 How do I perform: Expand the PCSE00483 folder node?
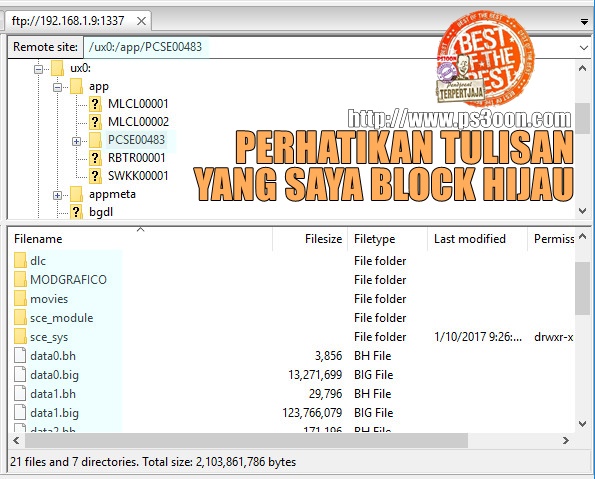[76, 141]
